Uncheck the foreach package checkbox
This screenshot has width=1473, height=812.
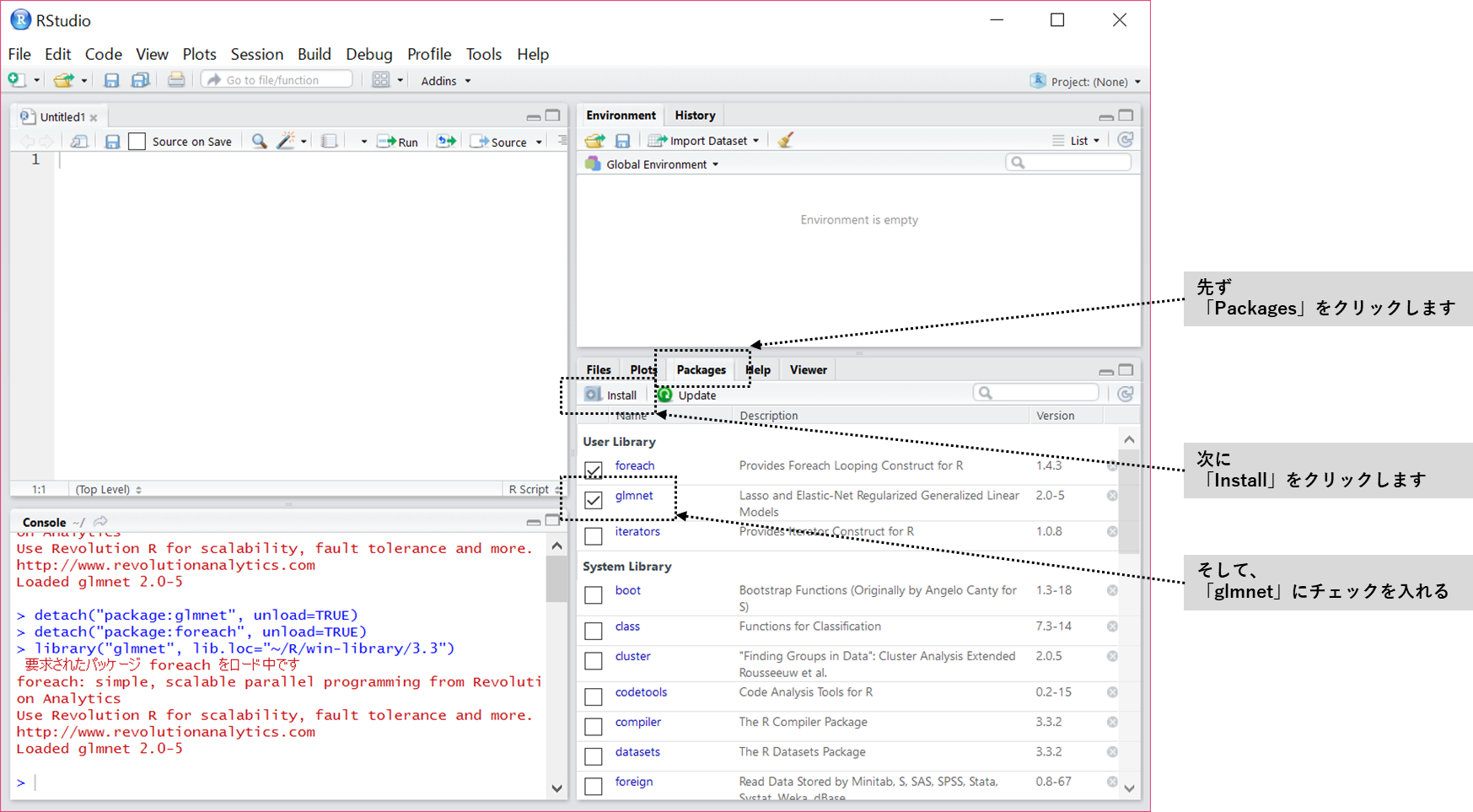[x=594, y=470]
